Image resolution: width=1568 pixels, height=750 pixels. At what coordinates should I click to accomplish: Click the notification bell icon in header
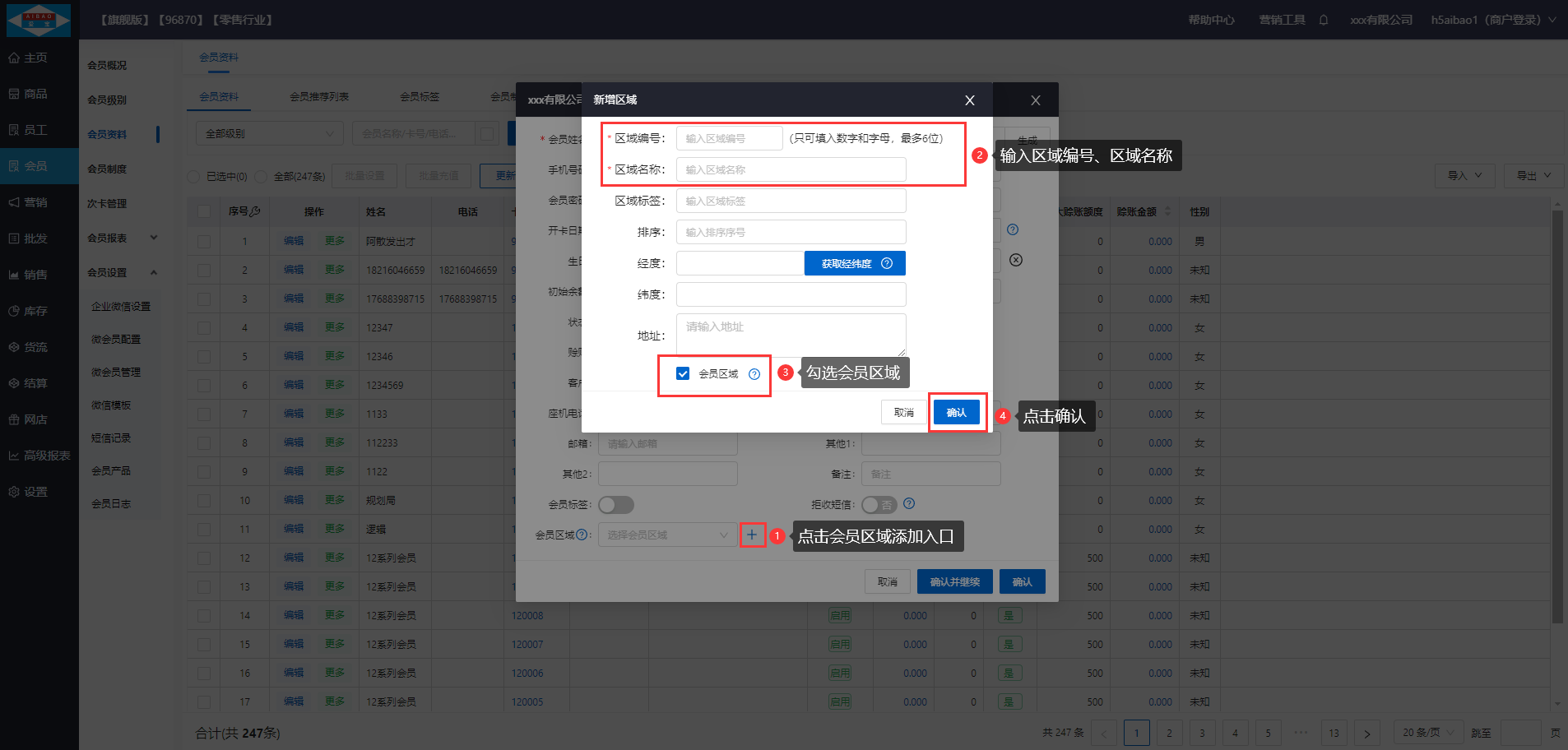[1323, 20]
